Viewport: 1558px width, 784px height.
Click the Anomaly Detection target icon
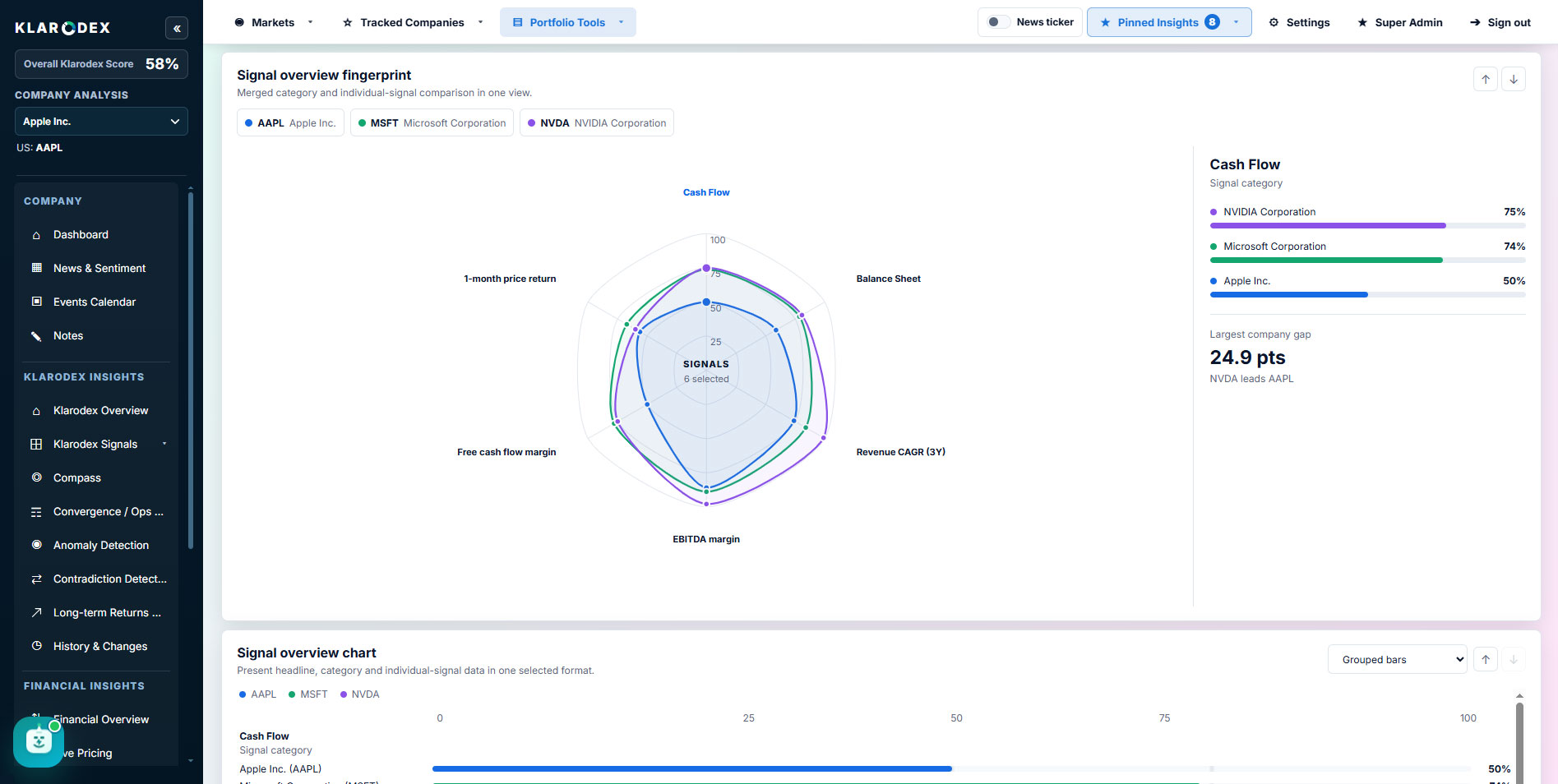coord(36,545)
